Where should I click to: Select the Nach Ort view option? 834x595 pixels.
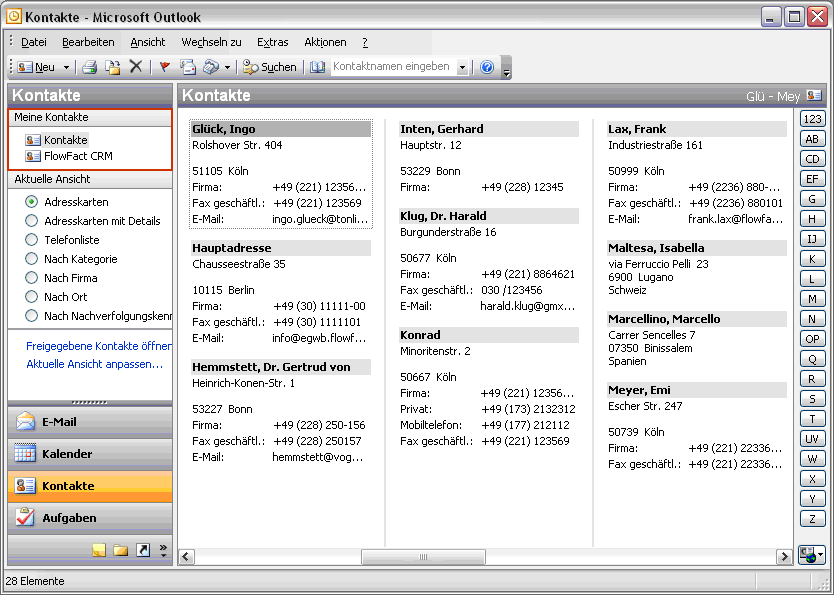click(x=56, y=297)
